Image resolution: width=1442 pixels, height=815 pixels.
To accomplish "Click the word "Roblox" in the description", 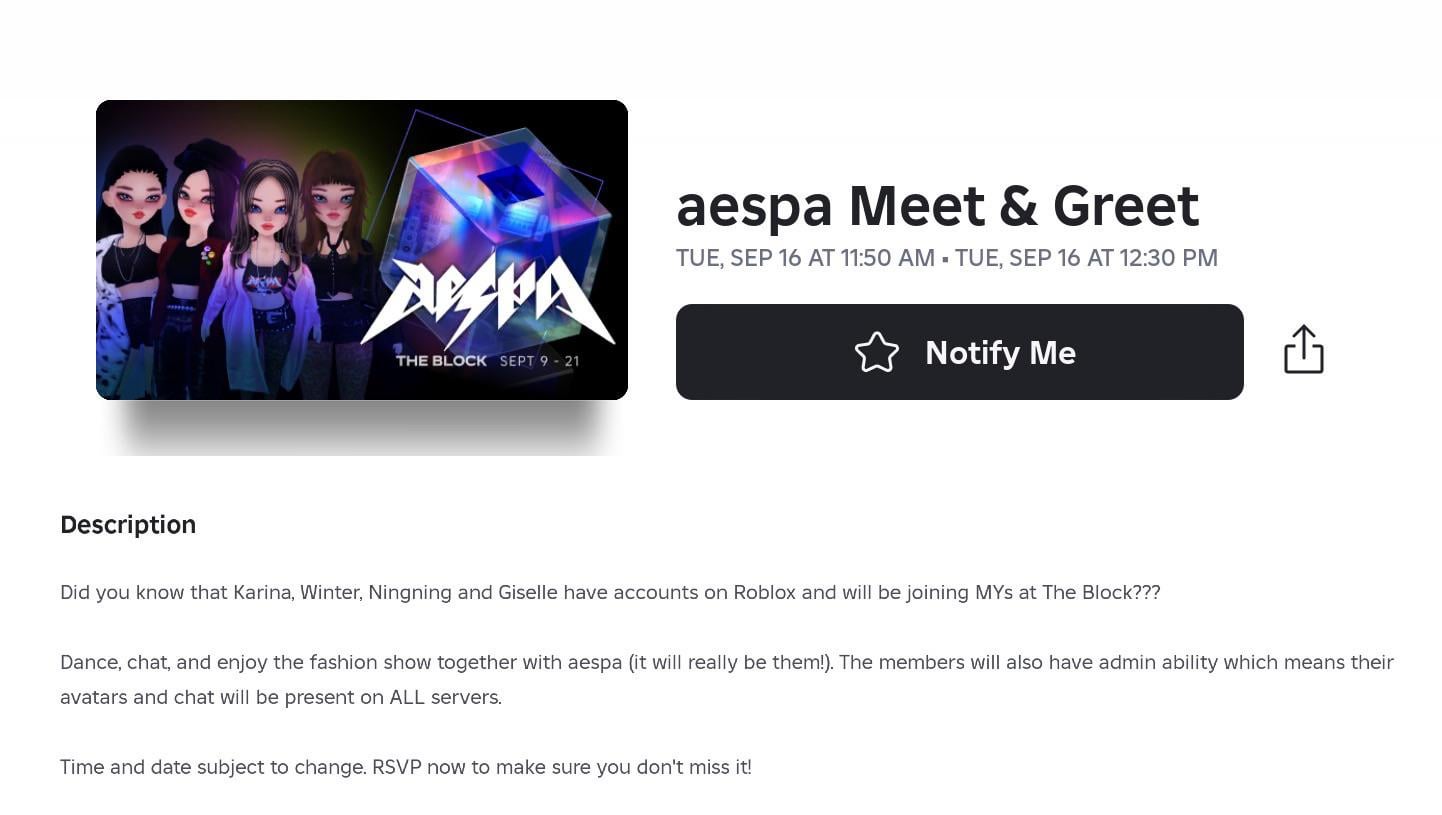I will 764,592.
